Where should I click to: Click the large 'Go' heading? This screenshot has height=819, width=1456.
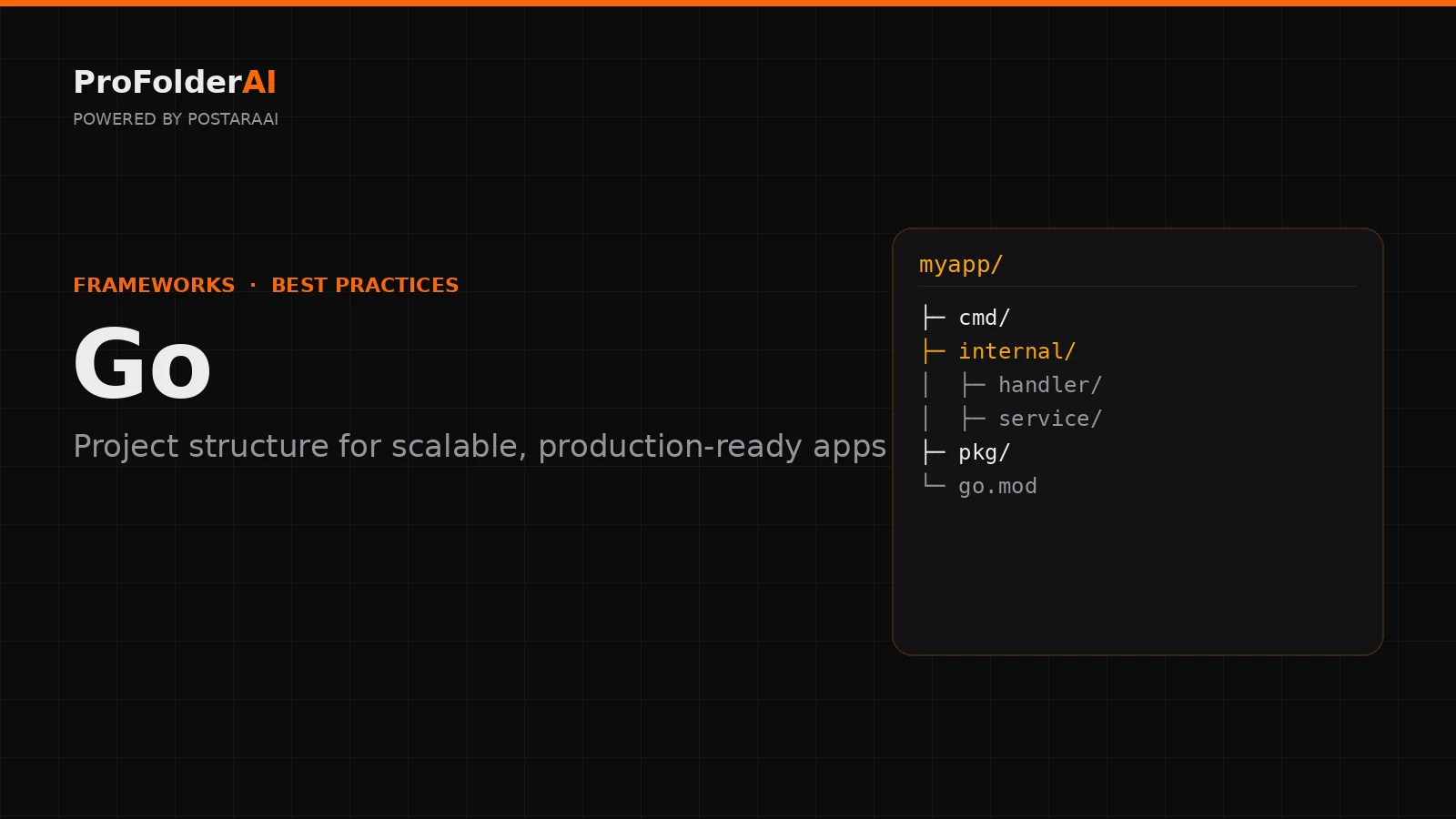tap(142, 364)
